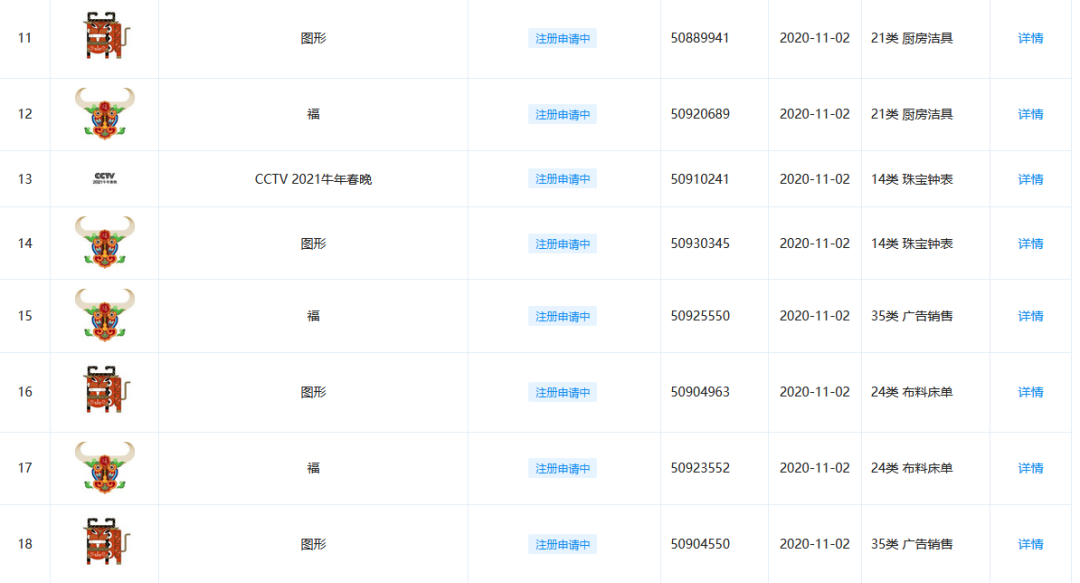1080x583 pixels.
Task: Select the name 图形 in row 16
Action: point(313,391)
